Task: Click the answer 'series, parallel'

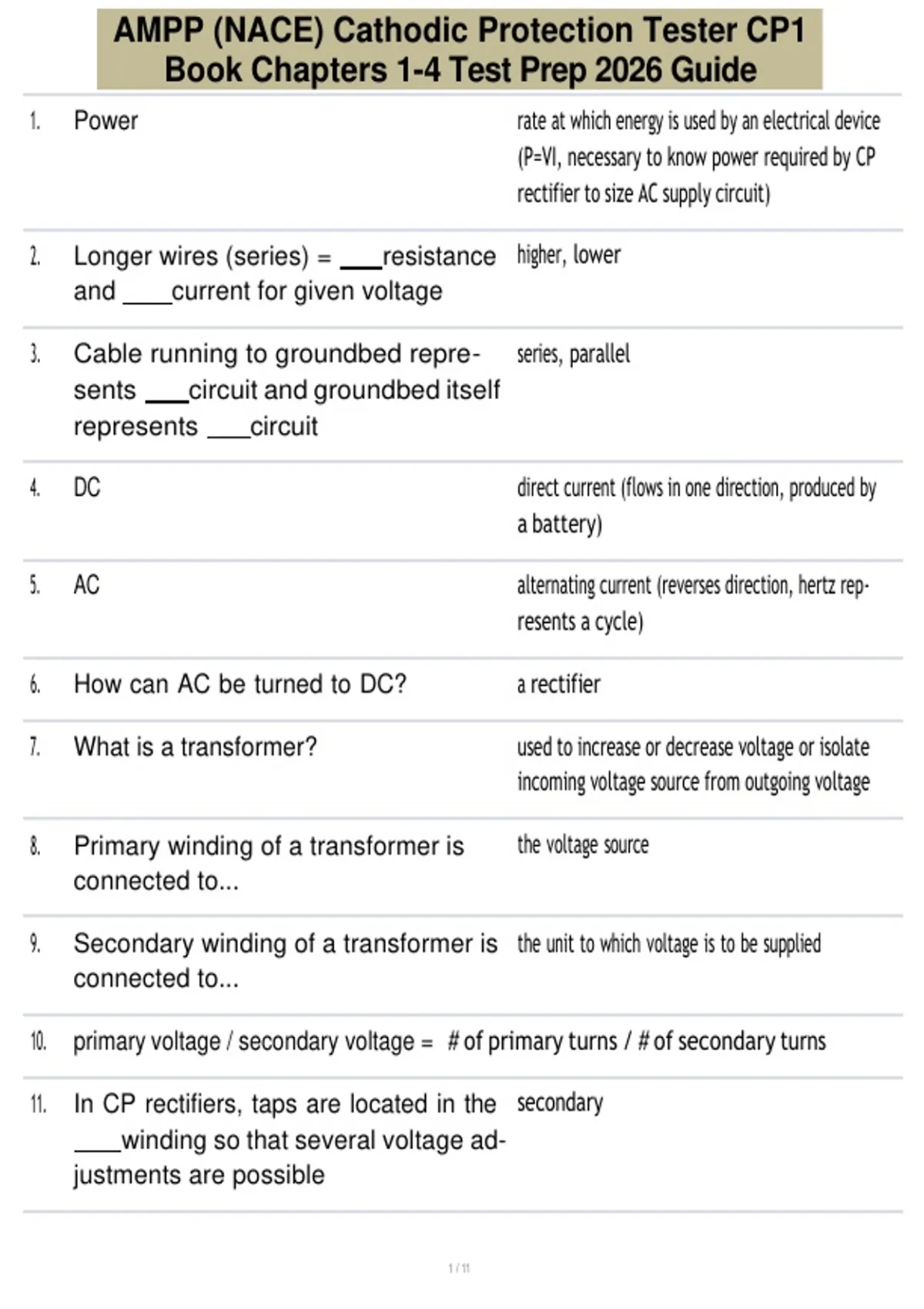Action: (x=573, y=353)
